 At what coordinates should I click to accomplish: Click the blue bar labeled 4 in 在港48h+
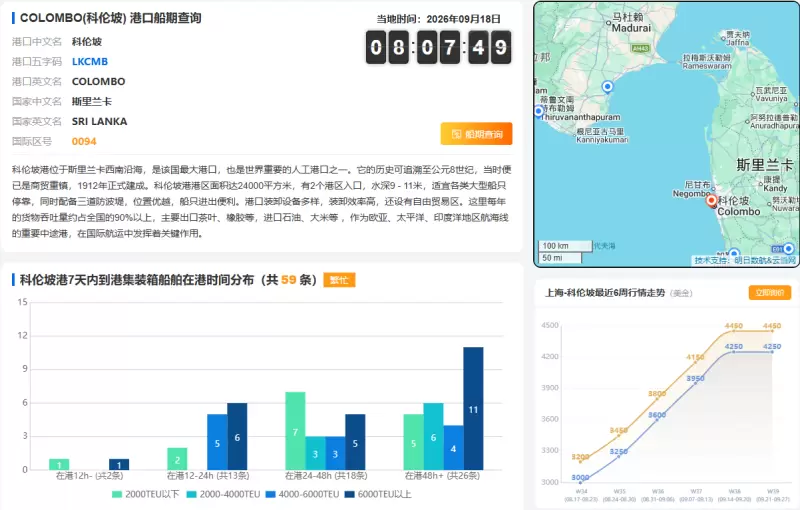453,448
